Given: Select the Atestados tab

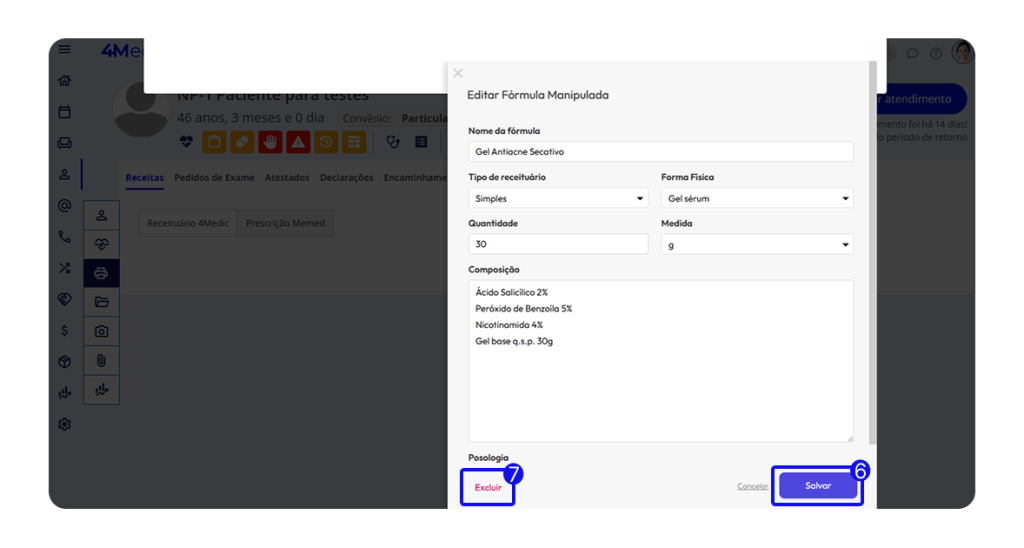Looking at the screenshot, I should (x=287, y=178).
